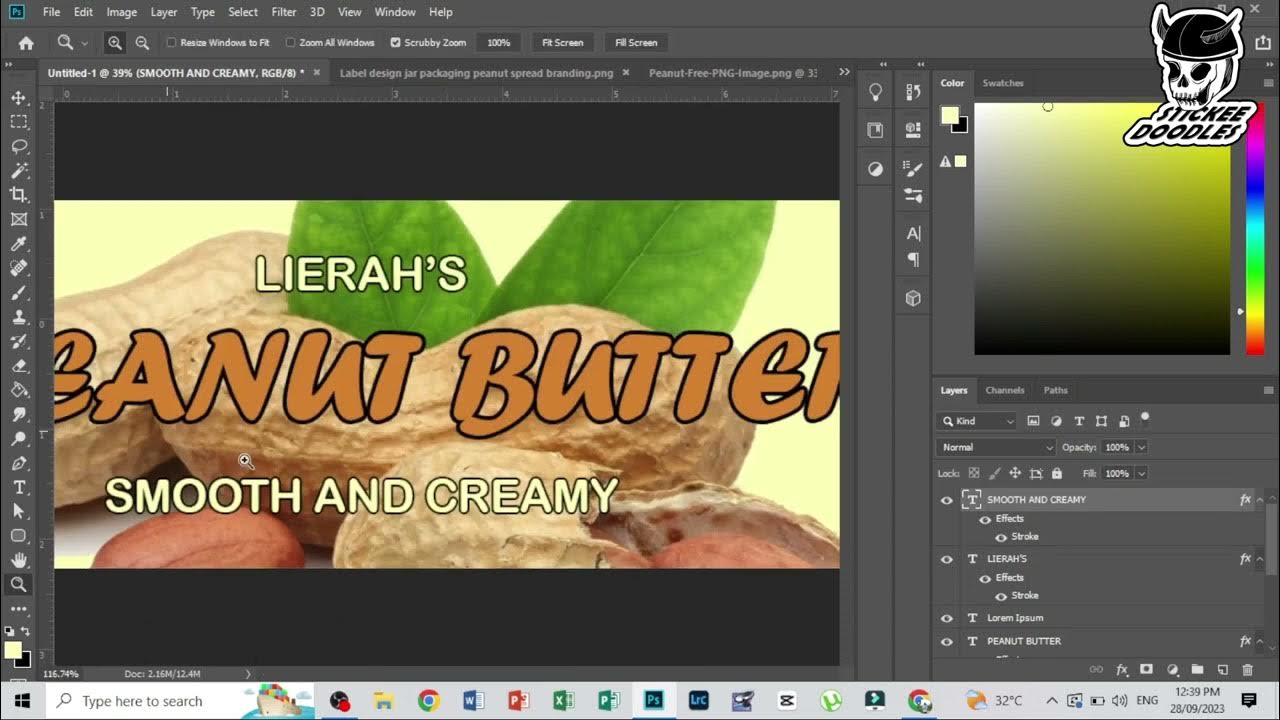1280x720 pixels.
Task: Open the Opacity slider dropdown arrow
Action: tap(1141, 447)
